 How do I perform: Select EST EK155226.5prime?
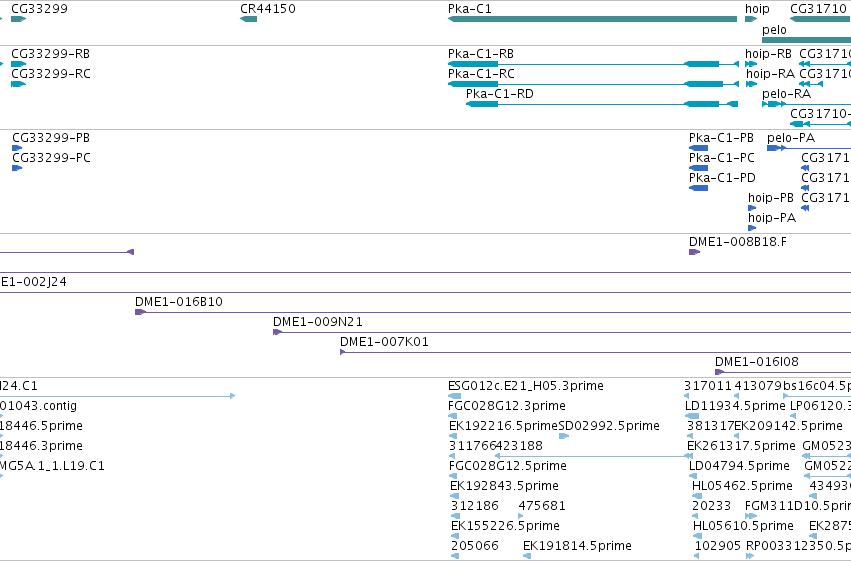coord(455,537)
